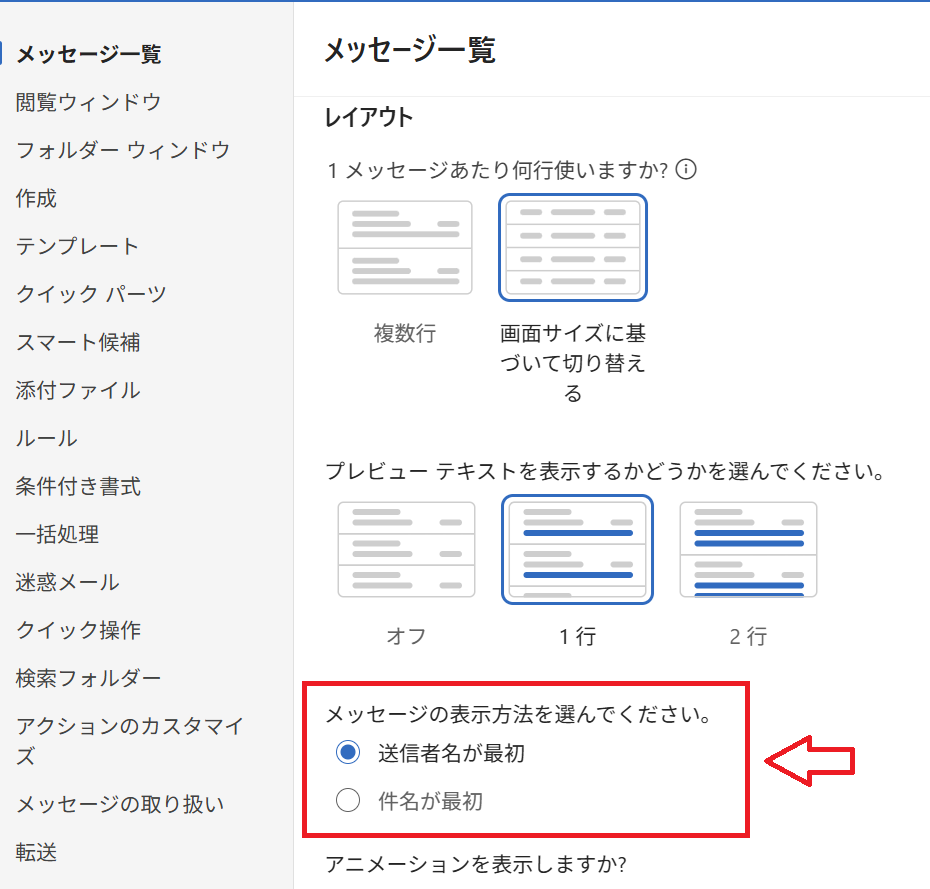Click the レイアウト section heading
This screenshot has height=889, width=930.
(x=368, y=117)
